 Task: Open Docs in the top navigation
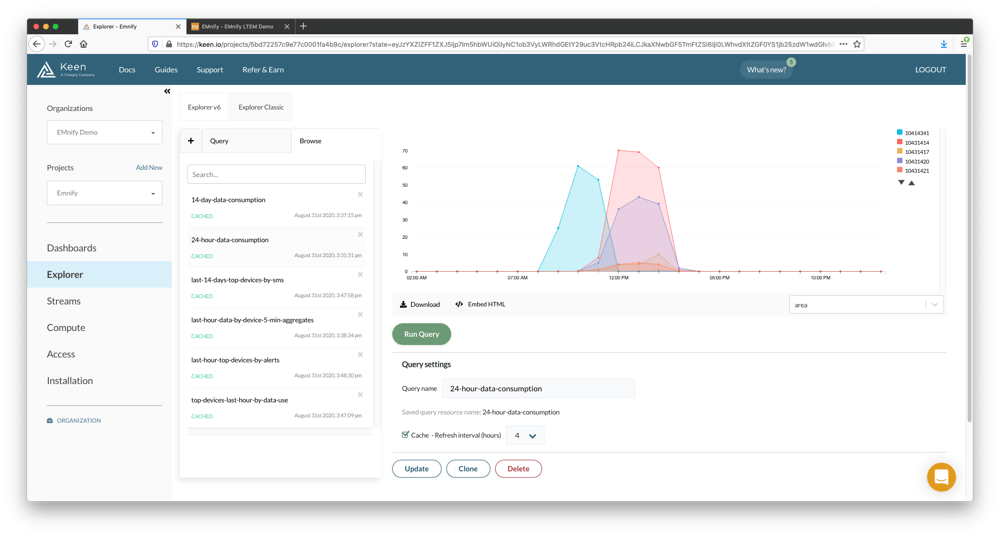(x=127, y=70)
